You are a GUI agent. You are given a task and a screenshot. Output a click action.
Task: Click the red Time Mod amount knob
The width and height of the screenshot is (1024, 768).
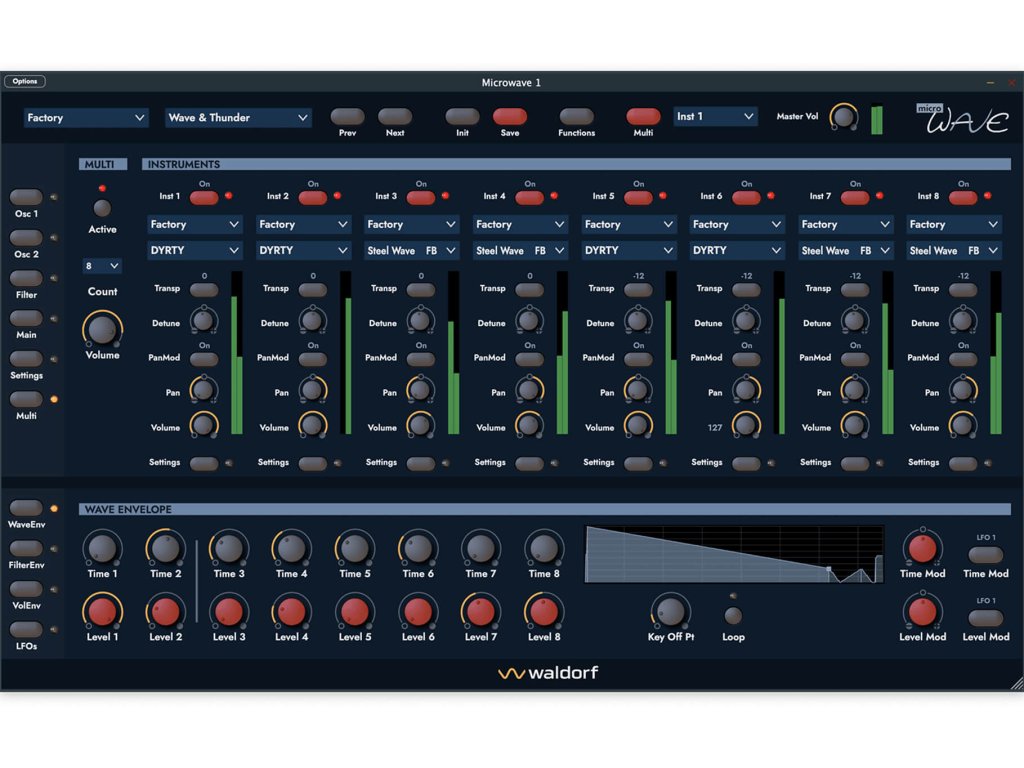(922, 549)
